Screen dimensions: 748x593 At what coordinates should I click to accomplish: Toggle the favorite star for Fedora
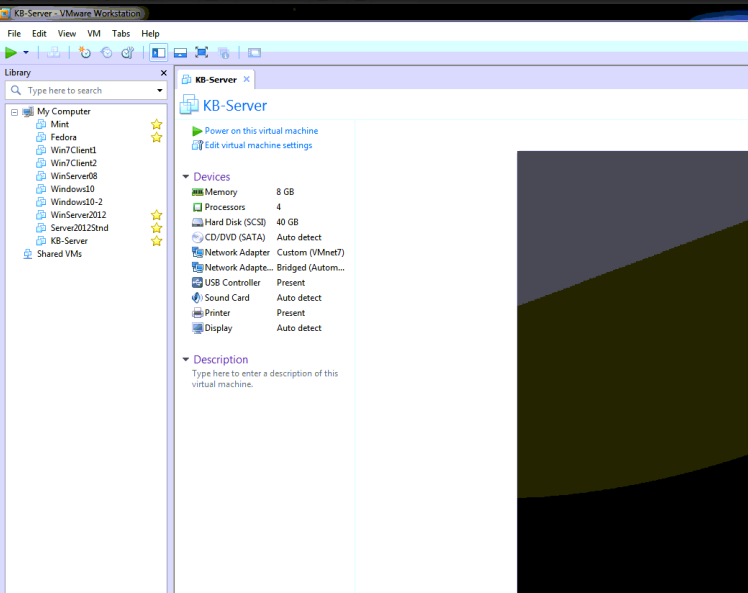click(156, 137)
